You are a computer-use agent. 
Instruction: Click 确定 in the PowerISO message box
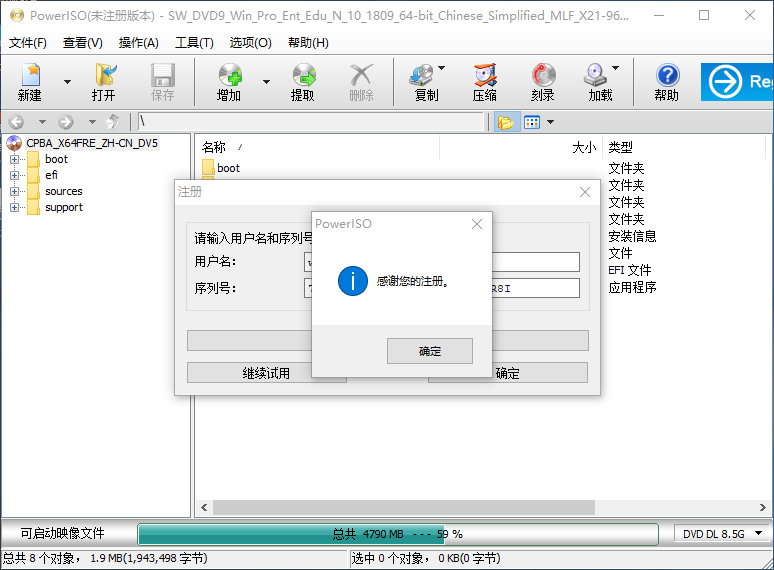click(x=429, y=351)
